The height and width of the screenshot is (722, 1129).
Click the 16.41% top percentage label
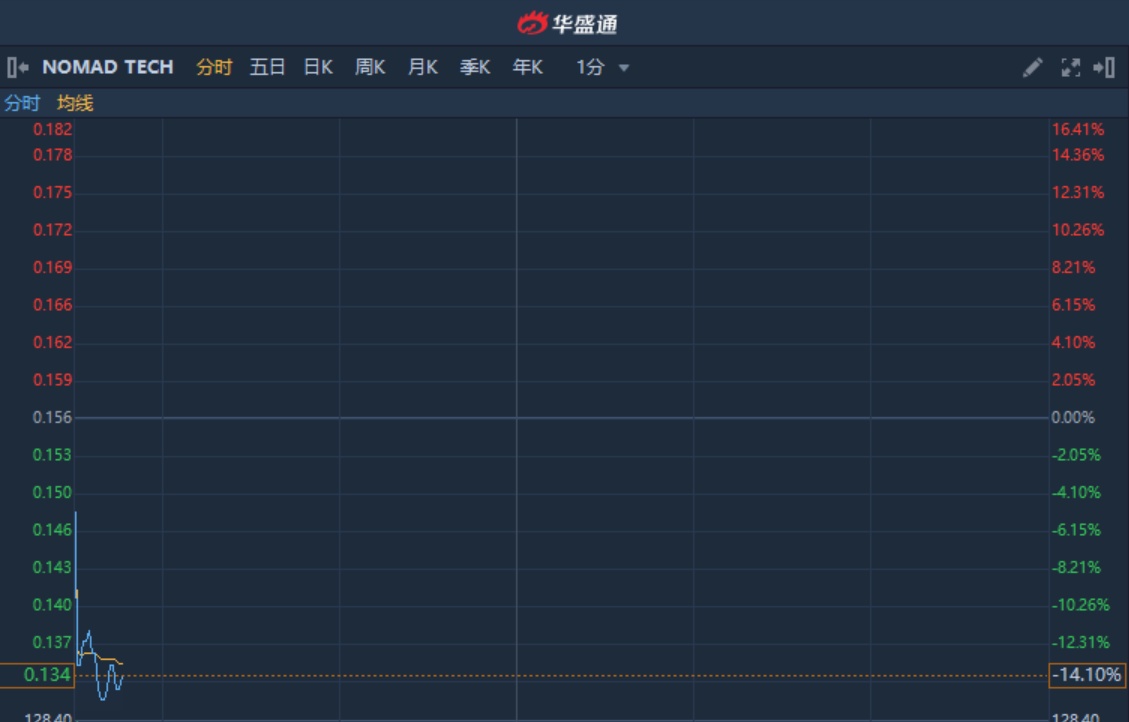[1078, 130]
